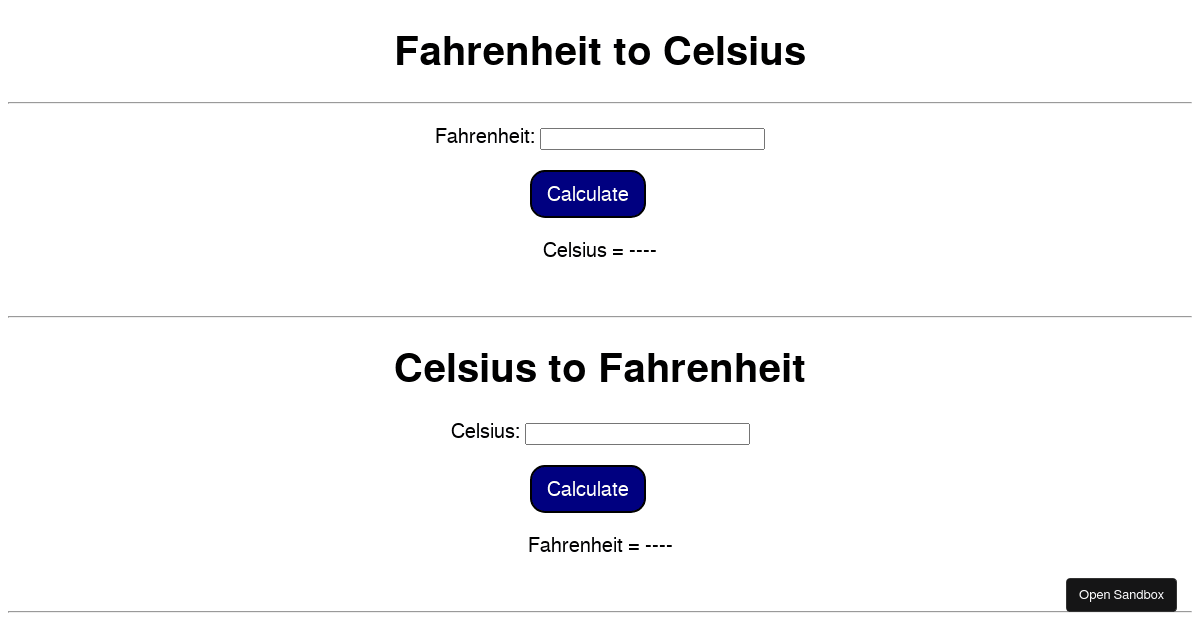Screen dimensions: 1200x630
Task: Click the Celsius = ---- result text
Action: [x=600, y=251]
